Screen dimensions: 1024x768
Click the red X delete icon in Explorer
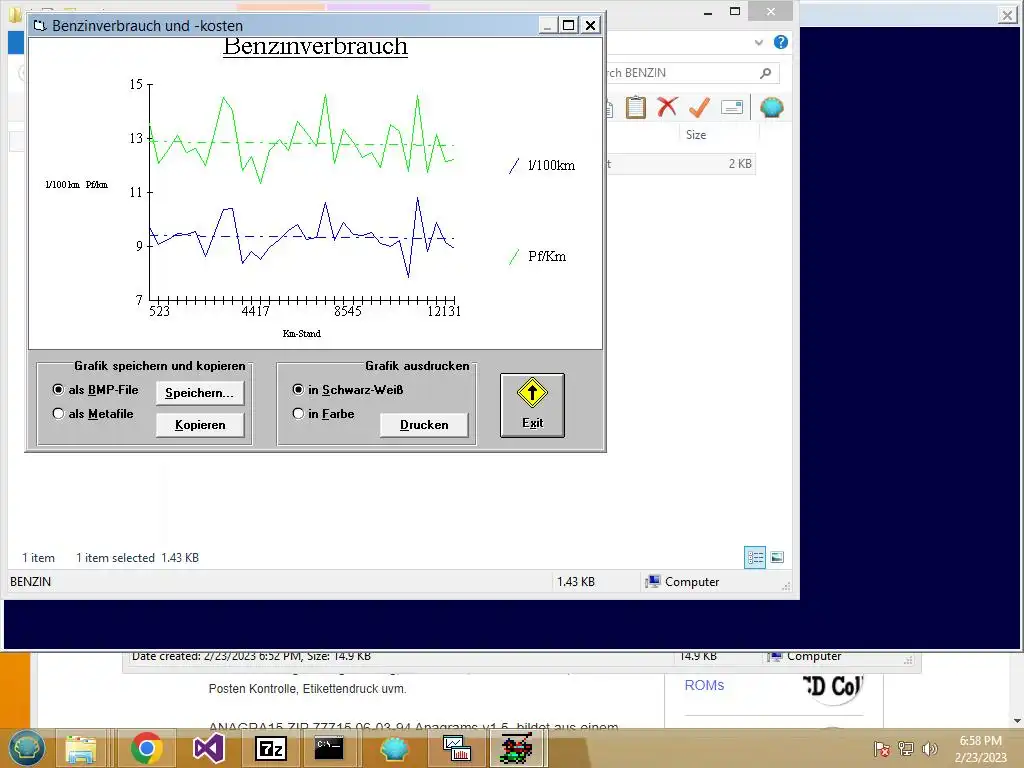coord(667,106)
